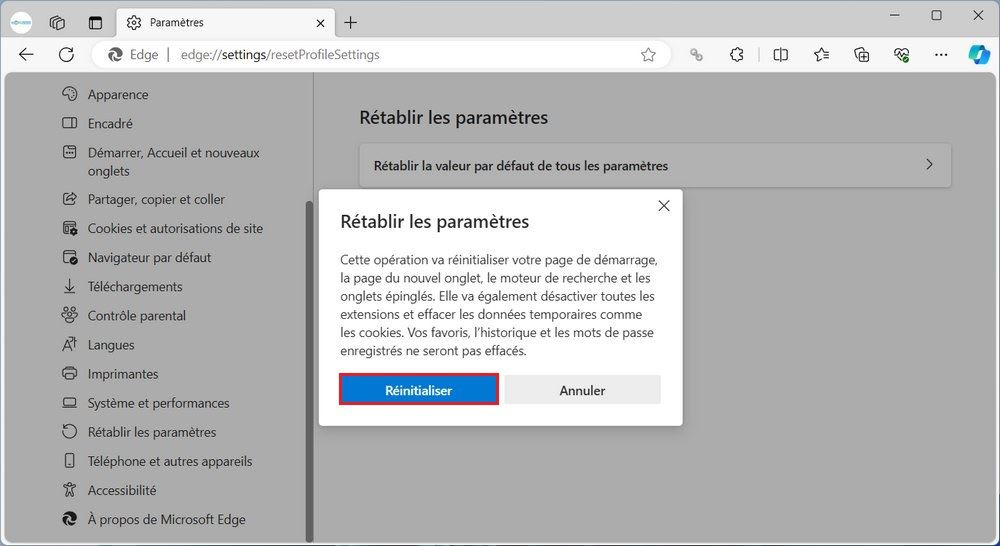Open a new tab with plus button

coord(351,22)
